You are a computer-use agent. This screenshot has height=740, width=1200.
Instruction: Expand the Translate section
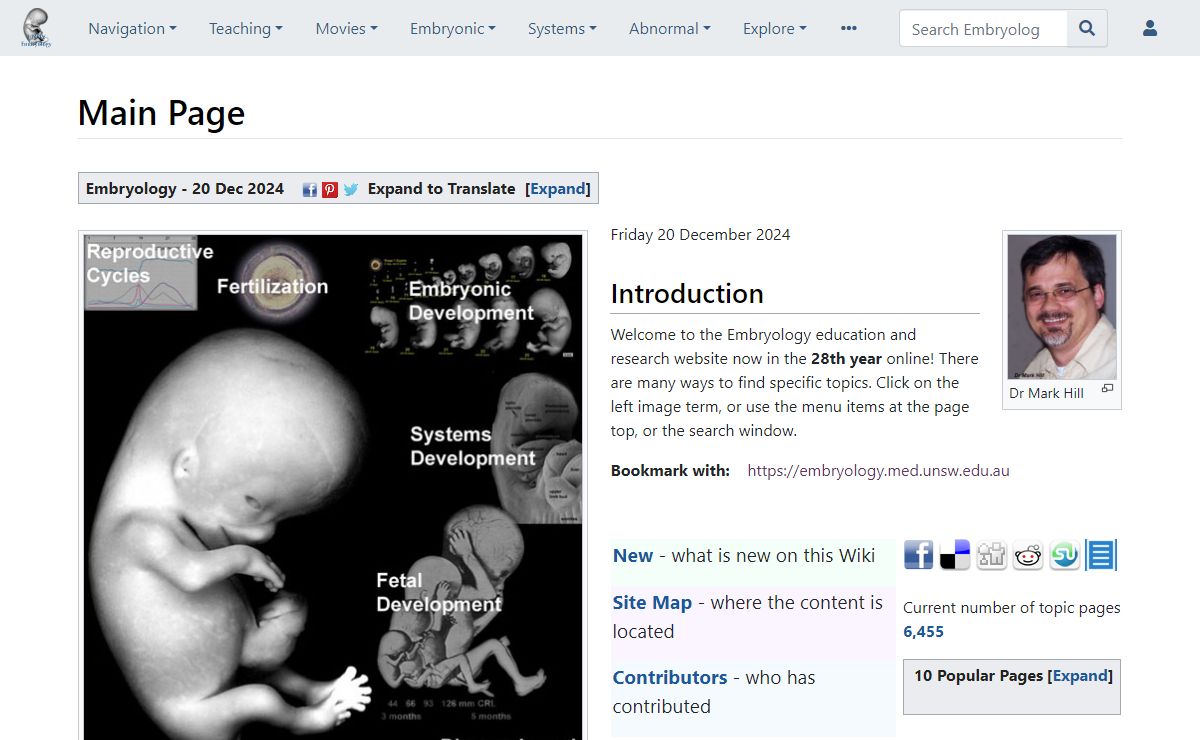point(558,189)
